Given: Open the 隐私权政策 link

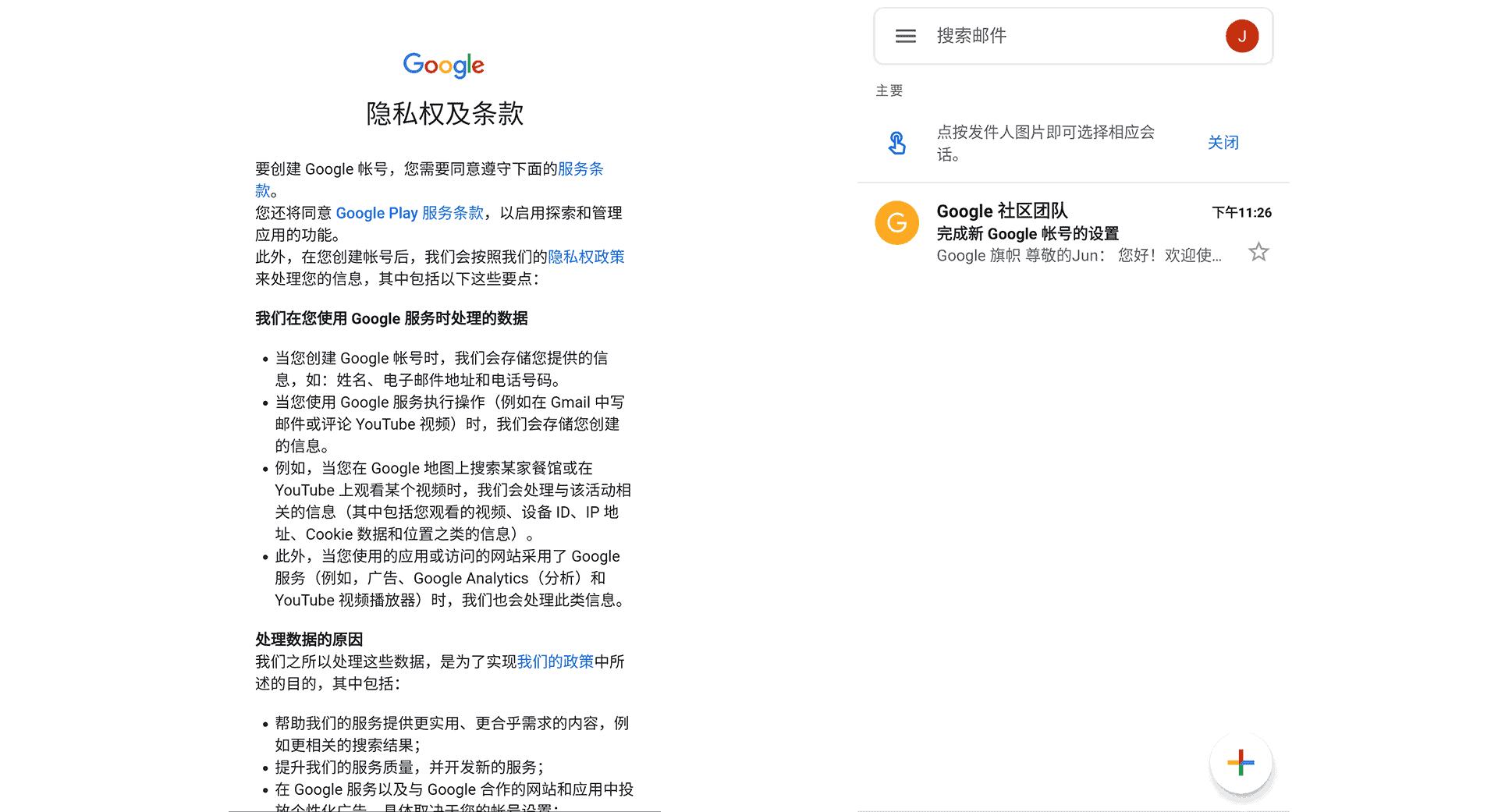Looking at the screenshot, I should (x=586, y=257).
